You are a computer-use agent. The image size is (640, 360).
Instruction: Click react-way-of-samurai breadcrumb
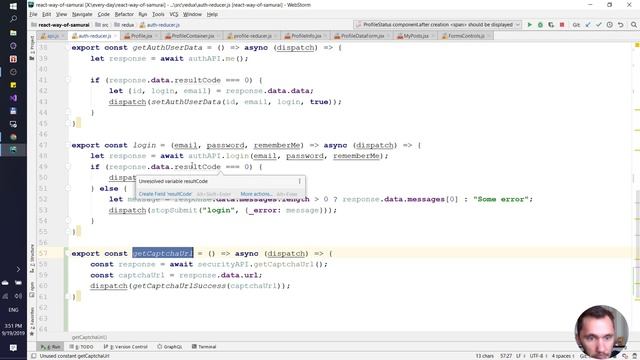click(60, 25)
